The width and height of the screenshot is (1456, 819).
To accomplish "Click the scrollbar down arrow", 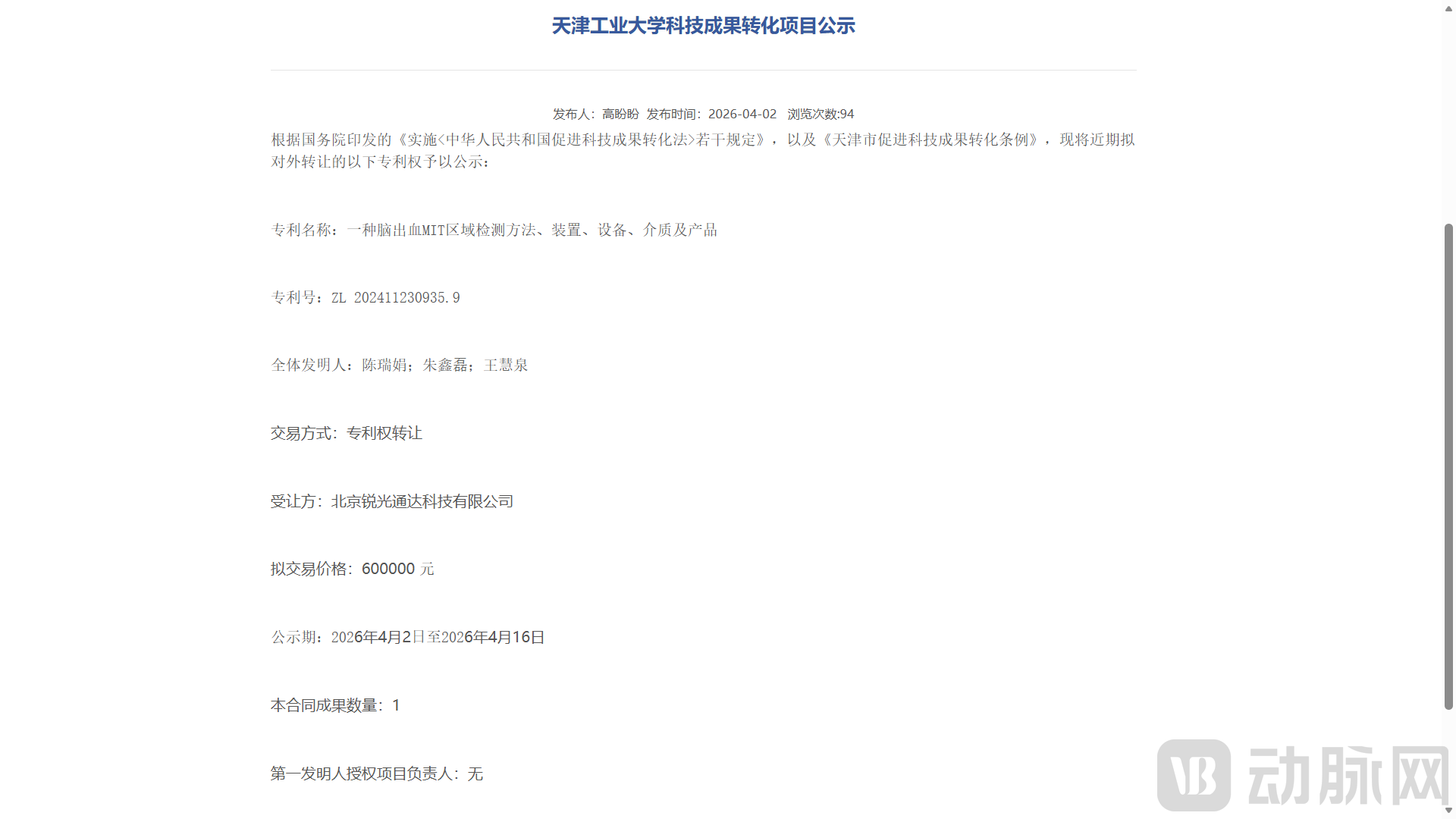I will click(1449, 810).
